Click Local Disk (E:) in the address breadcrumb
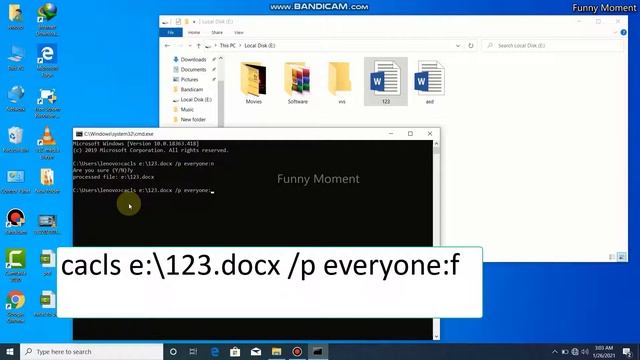 tap(260, 46)
